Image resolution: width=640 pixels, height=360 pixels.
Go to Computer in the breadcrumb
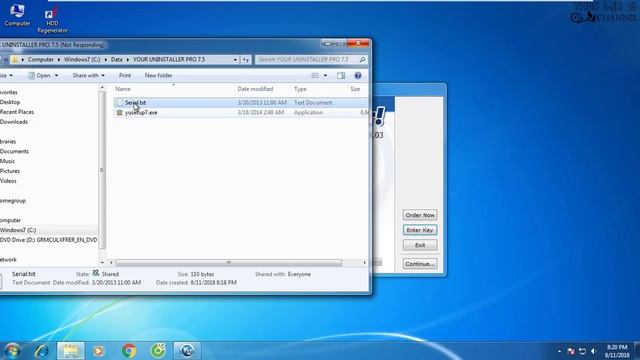tap(41, 60)
